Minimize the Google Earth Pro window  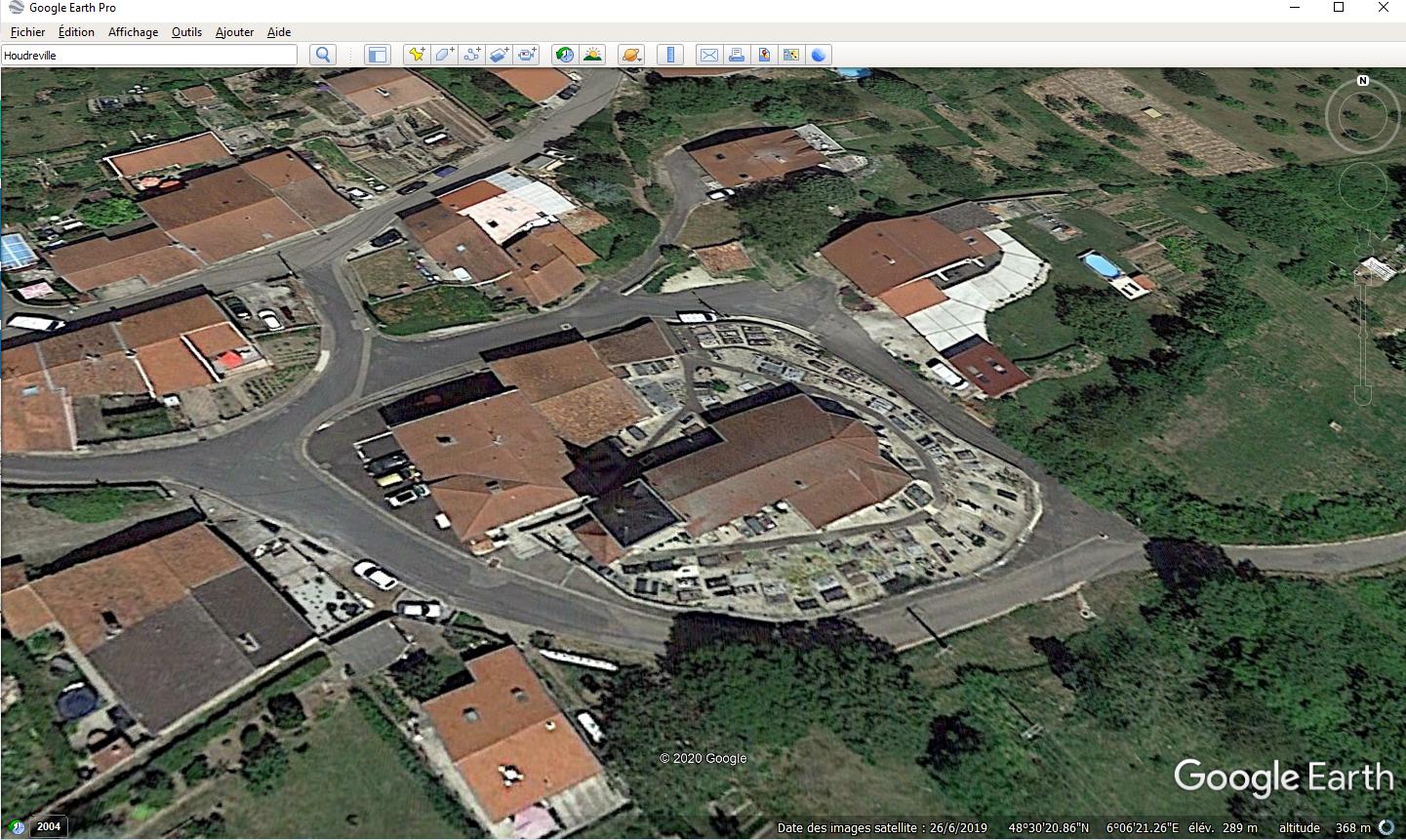[1295, 8]
